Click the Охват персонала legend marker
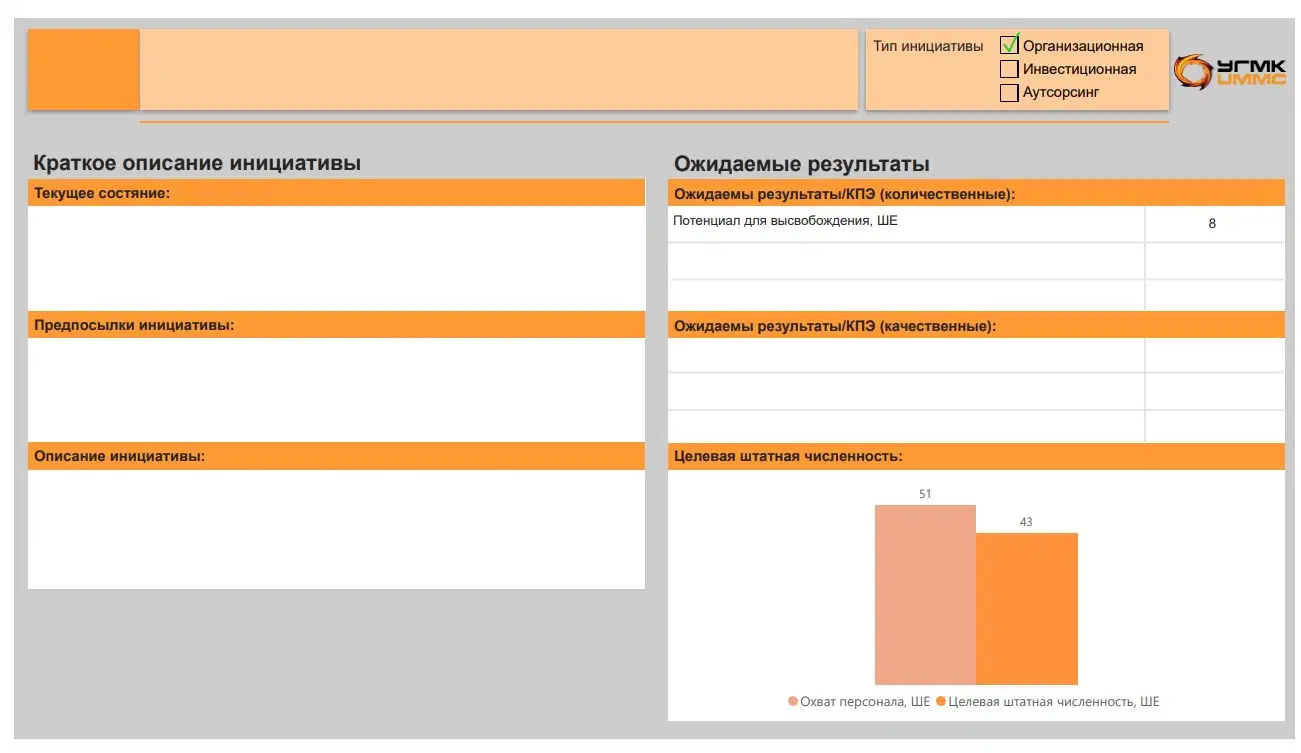This screenshot has width=1301, height=753. [793, 702]
